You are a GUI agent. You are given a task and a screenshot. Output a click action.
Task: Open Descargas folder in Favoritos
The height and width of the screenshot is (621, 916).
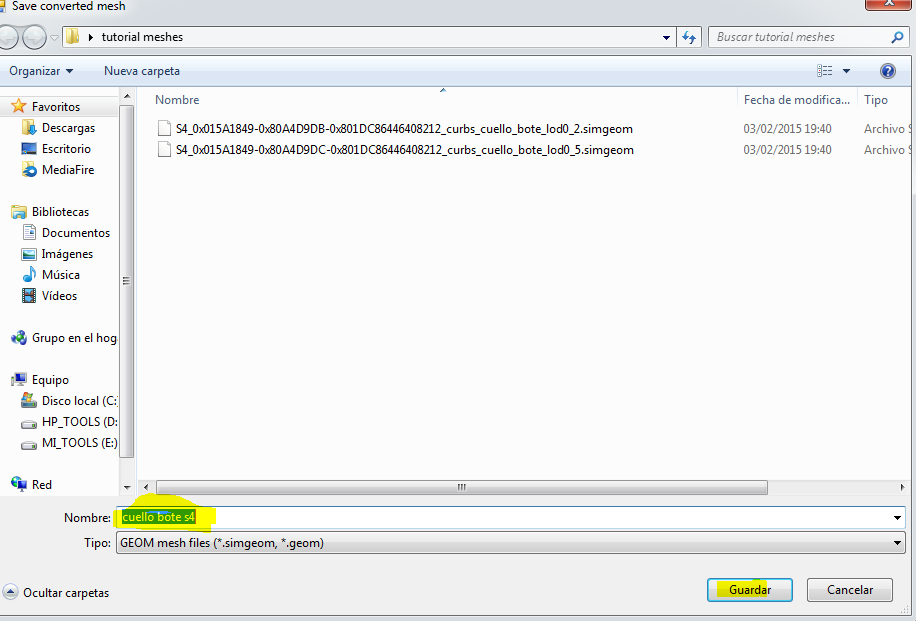click(68, 128)
